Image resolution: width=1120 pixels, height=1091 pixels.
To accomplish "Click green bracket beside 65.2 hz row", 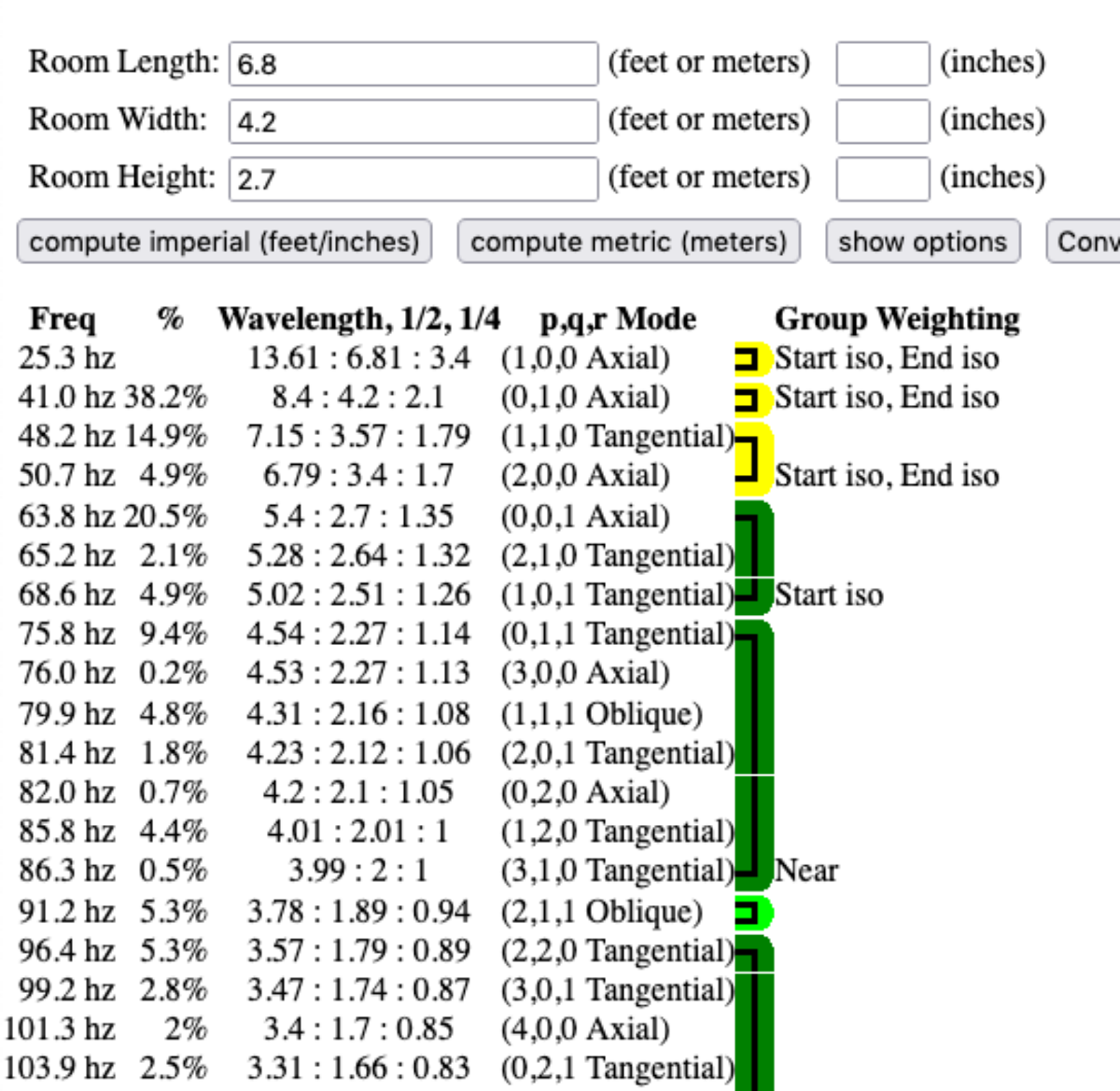I will pyautogui.click(x=752, y=555).
